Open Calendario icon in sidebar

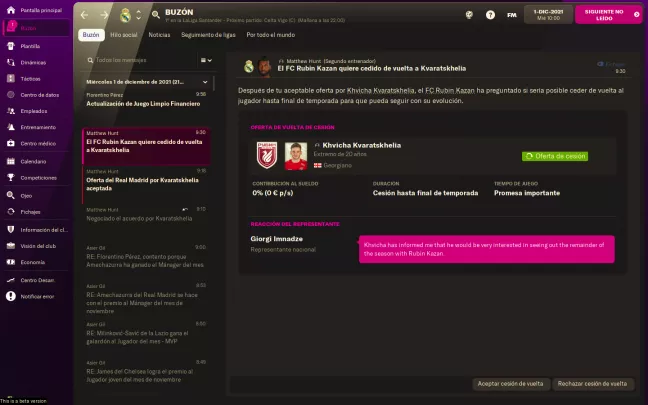click(x=11, y=161)
